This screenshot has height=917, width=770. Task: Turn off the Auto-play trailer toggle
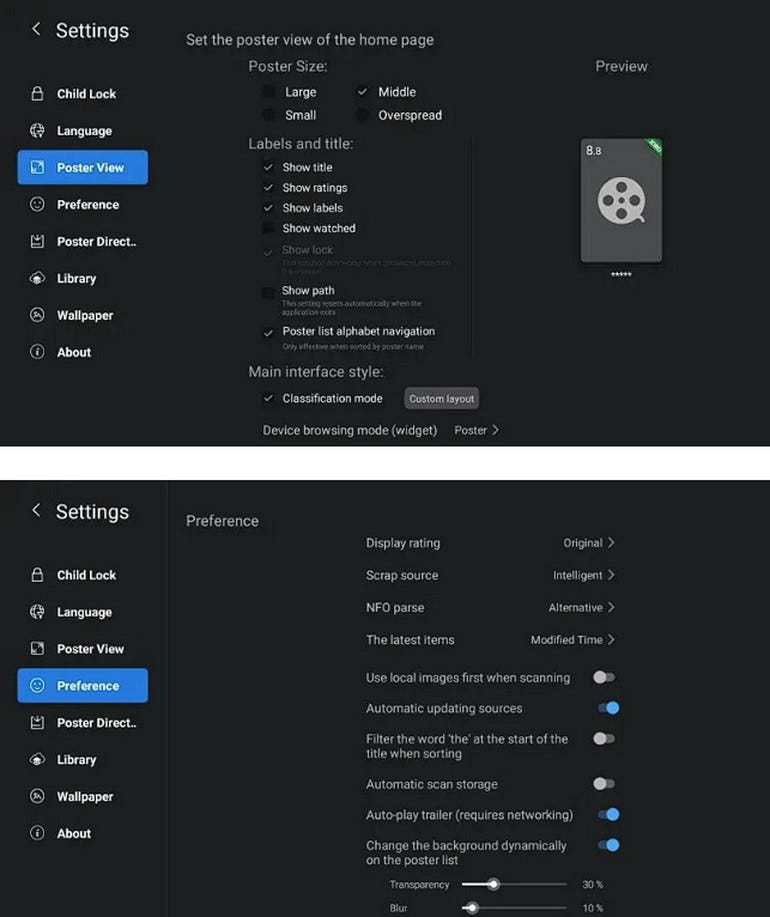(x=608, y=815)
